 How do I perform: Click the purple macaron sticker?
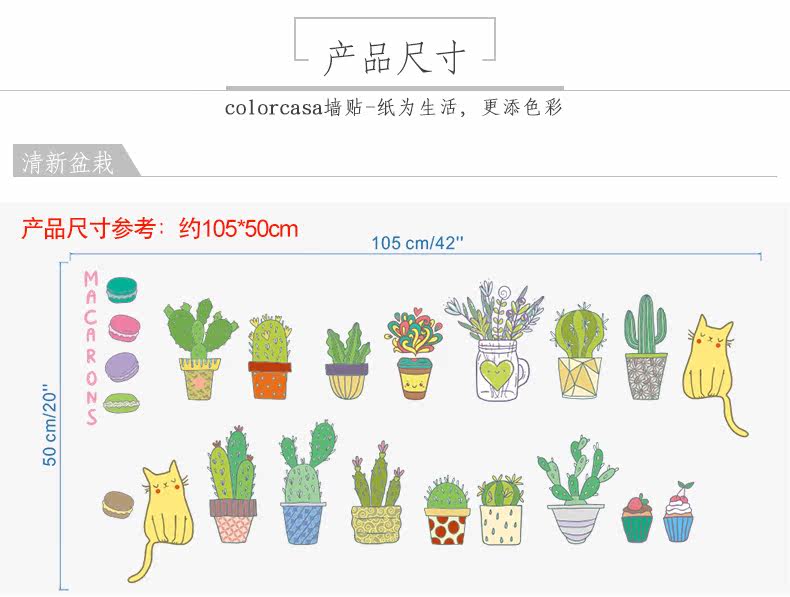(122, 366)
